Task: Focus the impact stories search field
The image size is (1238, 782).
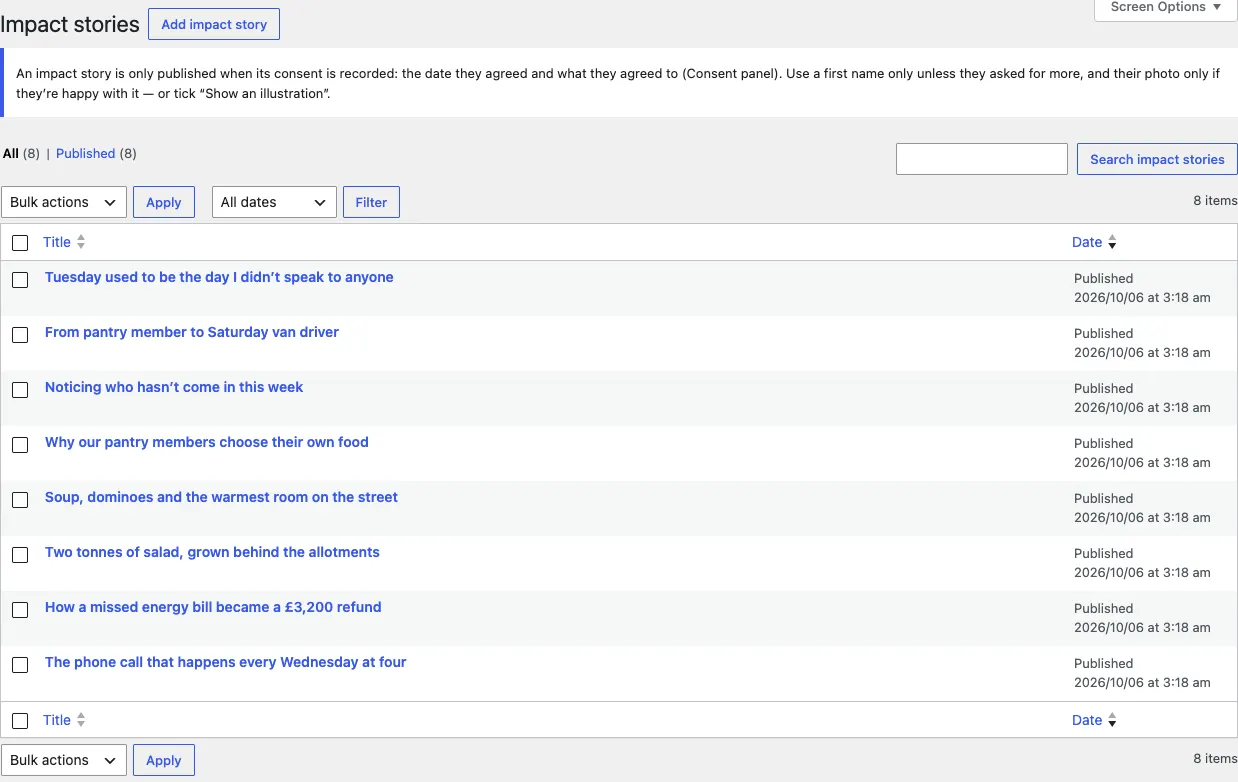Action: [x=982, y=159]
